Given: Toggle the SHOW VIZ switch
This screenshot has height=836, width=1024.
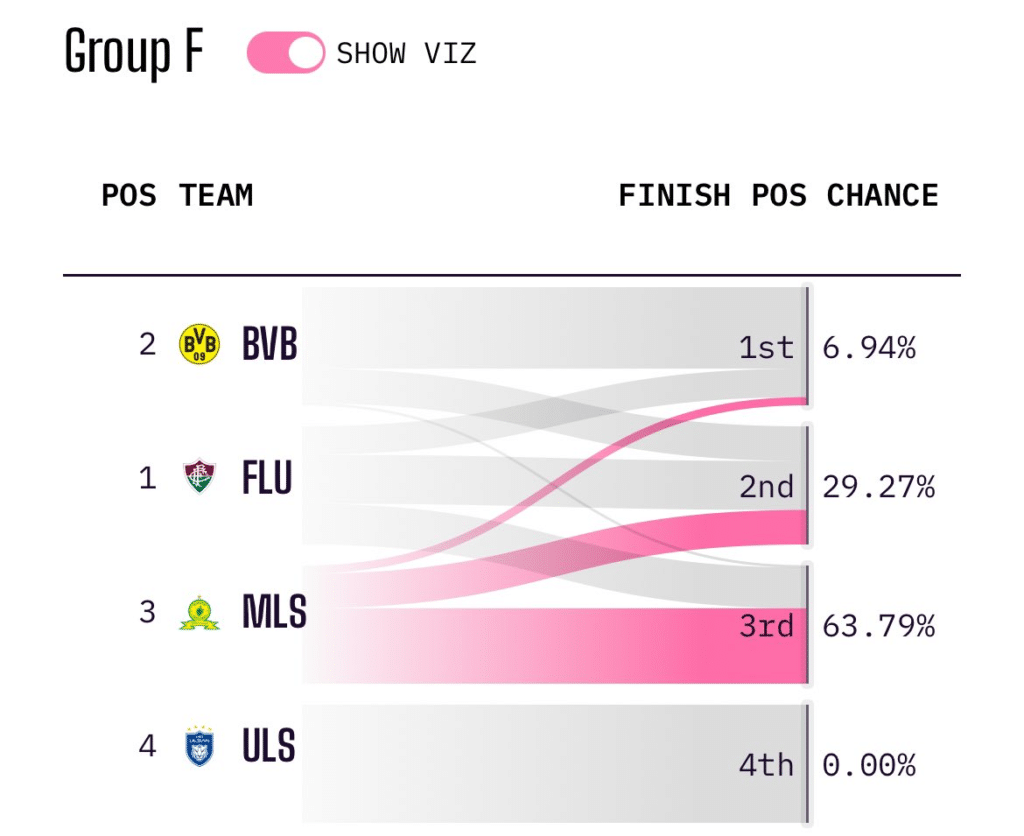Looking at the screenshot, I should [x=285, y=52].
